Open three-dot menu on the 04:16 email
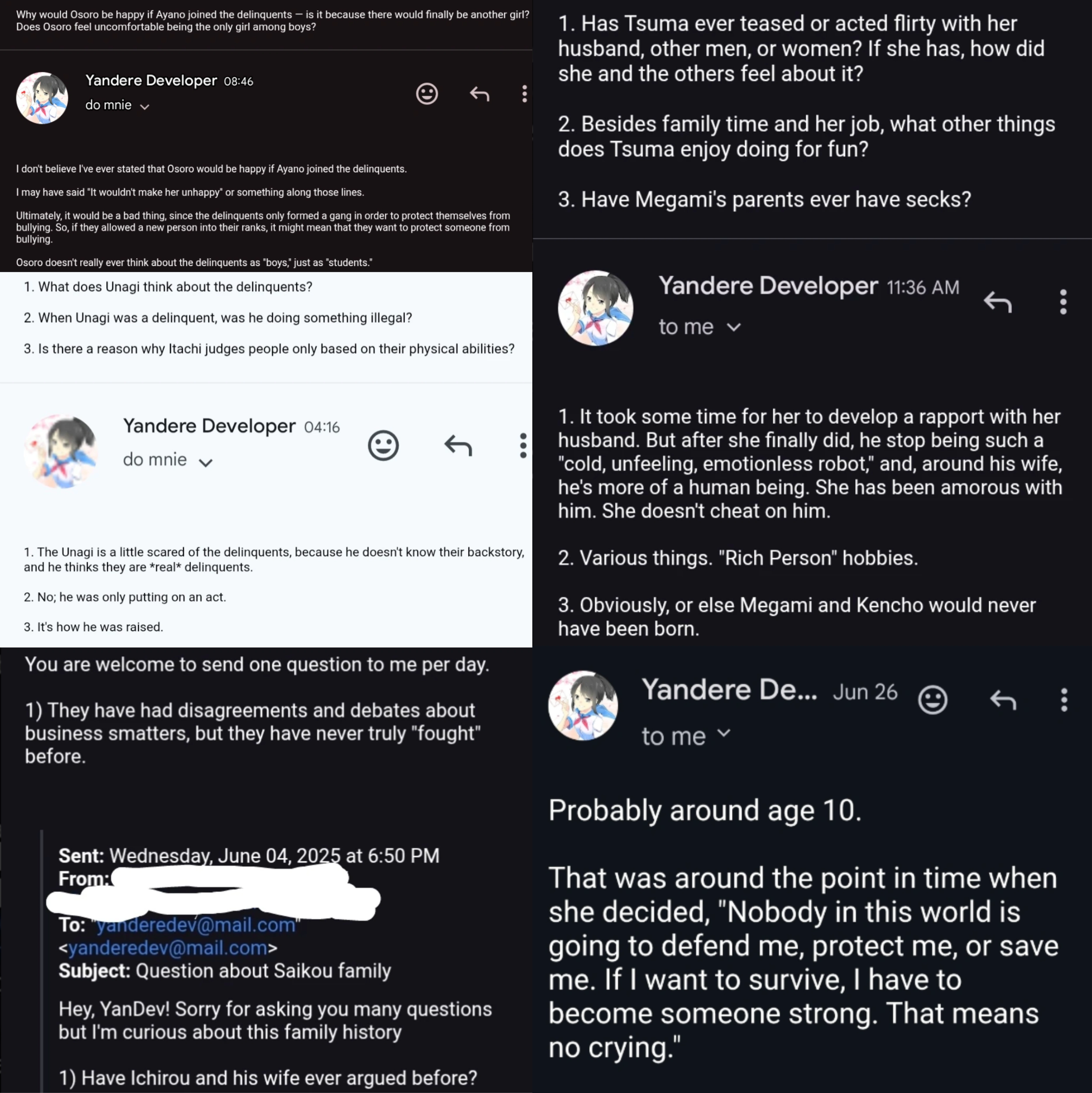Viewport: 1092px width, 1093px height. [523, 446]
